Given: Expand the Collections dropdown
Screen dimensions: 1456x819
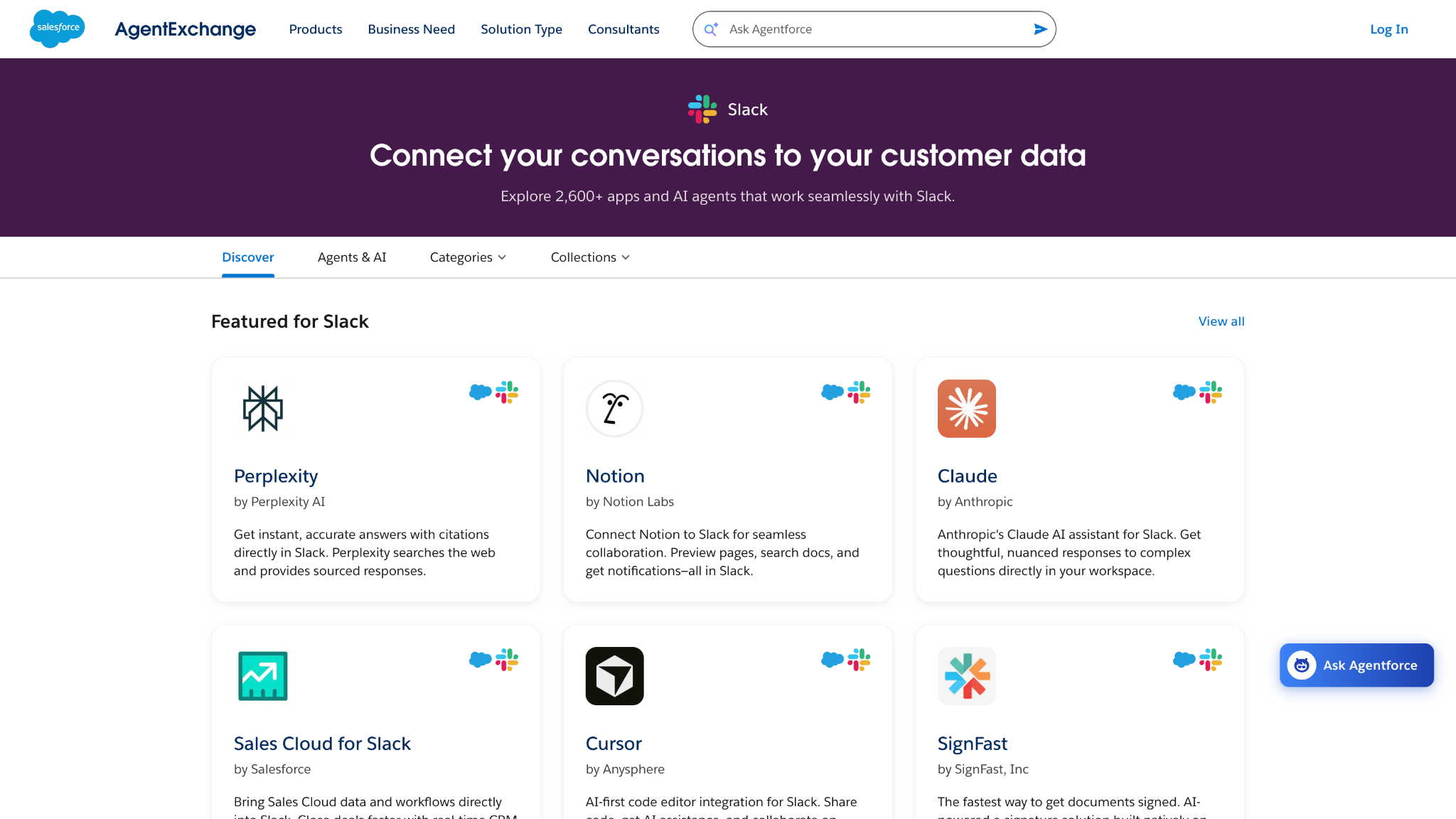Looking at the screenshot, I should tap(590, 257).
